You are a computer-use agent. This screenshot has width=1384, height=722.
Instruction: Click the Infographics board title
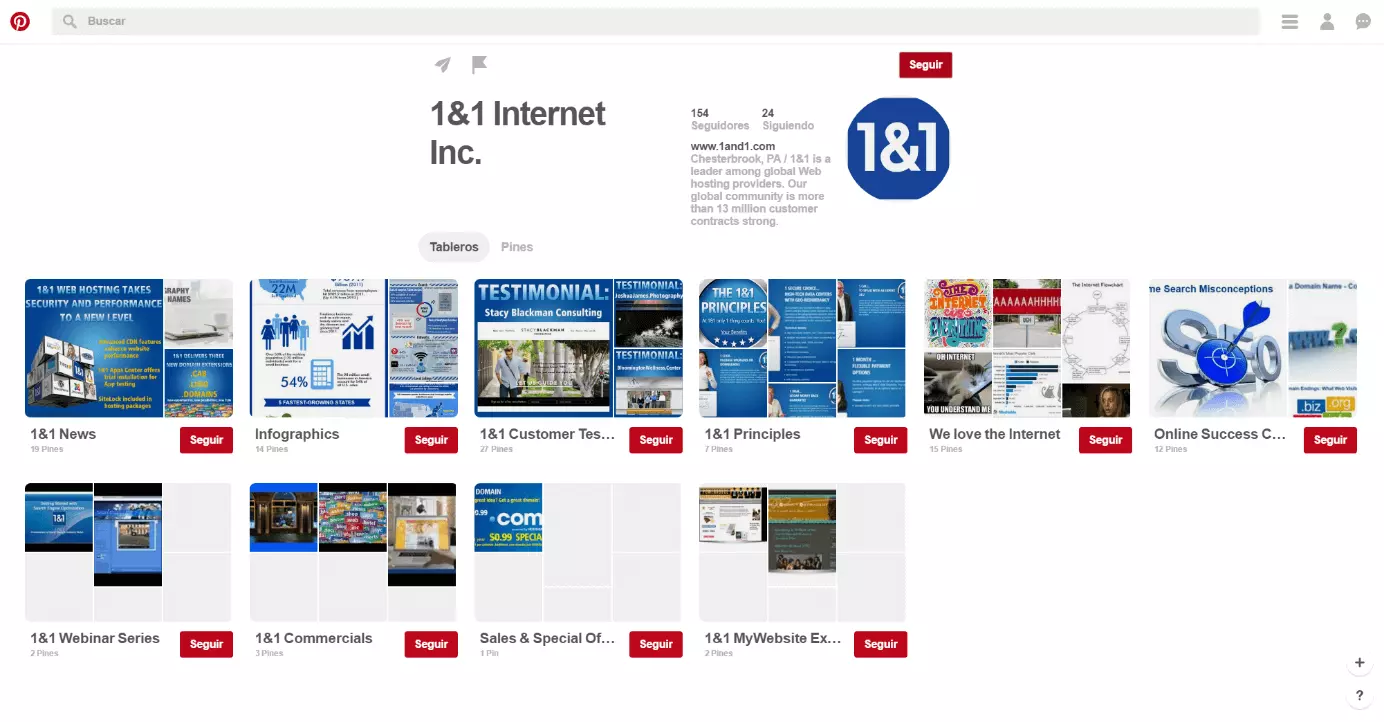pos(297,434)
